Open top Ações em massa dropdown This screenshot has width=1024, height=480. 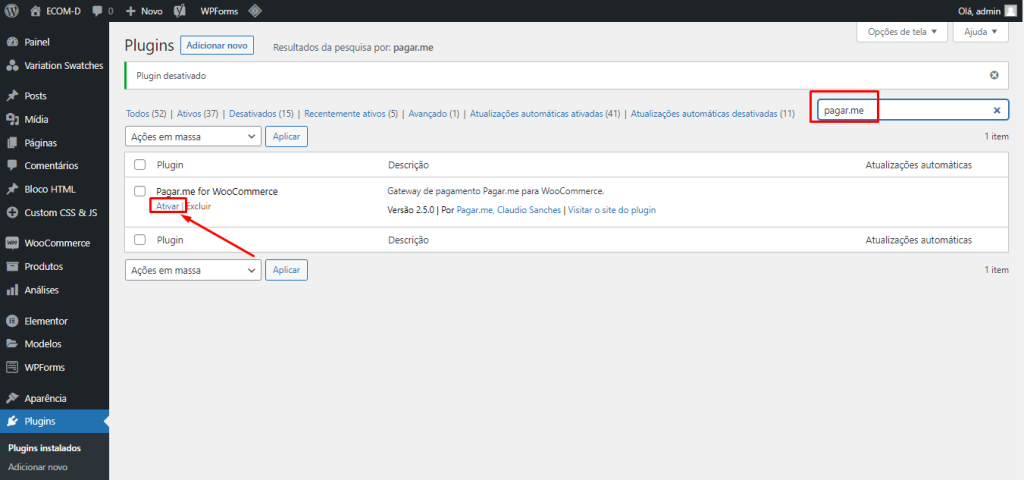coord(193,137)
